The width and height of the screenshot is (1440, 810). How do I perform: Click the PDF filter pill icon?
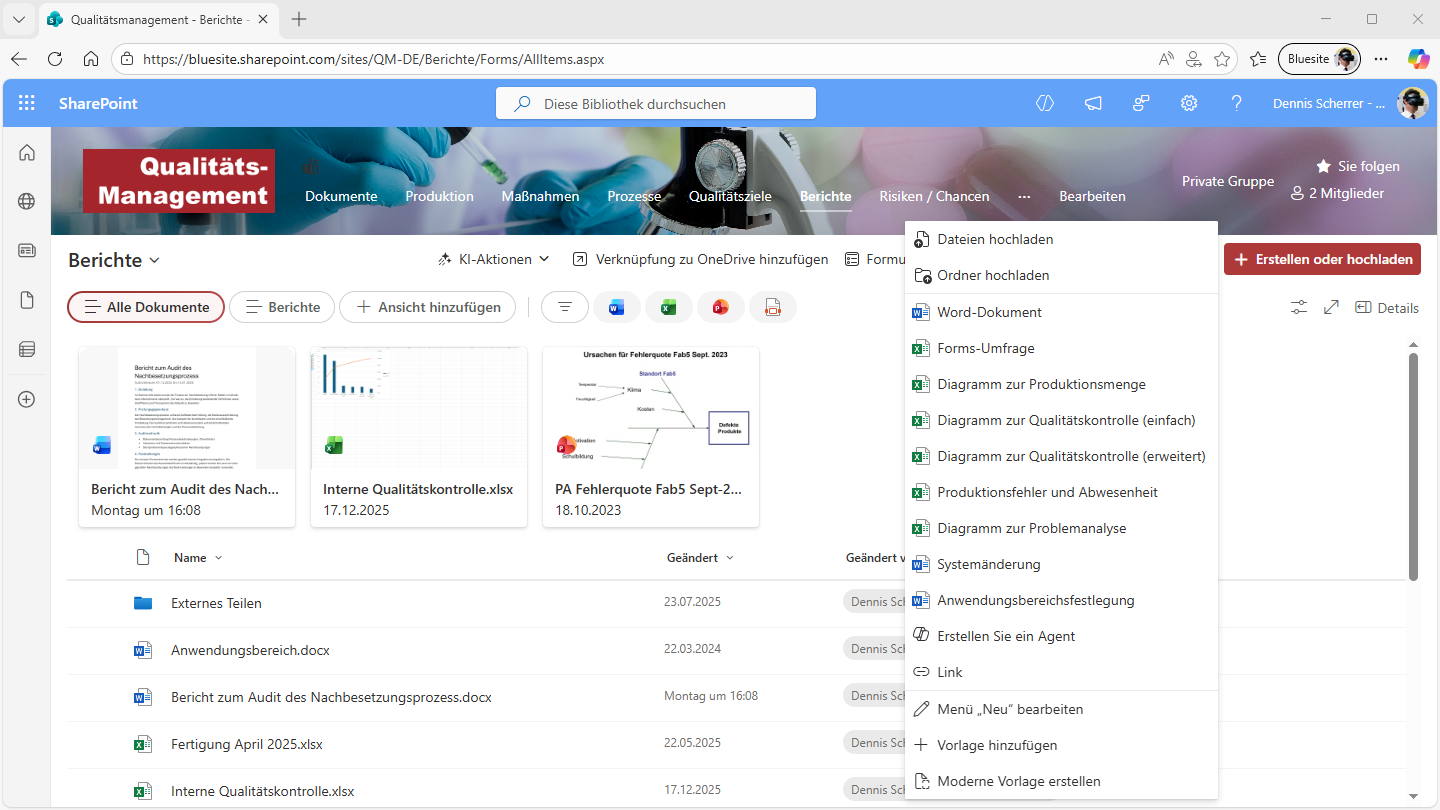[772, 307]
